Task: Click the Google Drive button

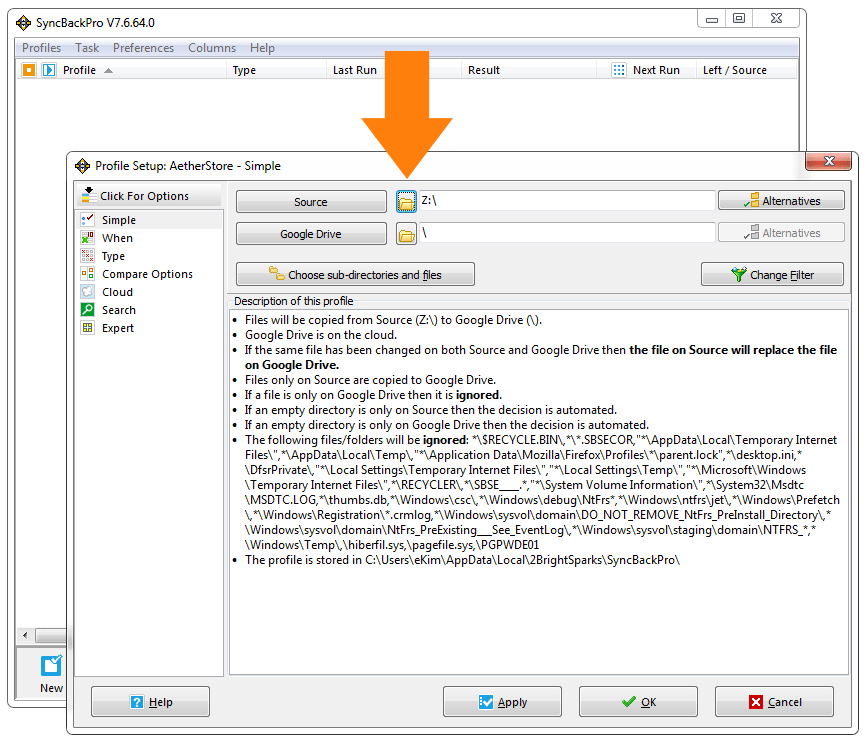Action: 311,234
